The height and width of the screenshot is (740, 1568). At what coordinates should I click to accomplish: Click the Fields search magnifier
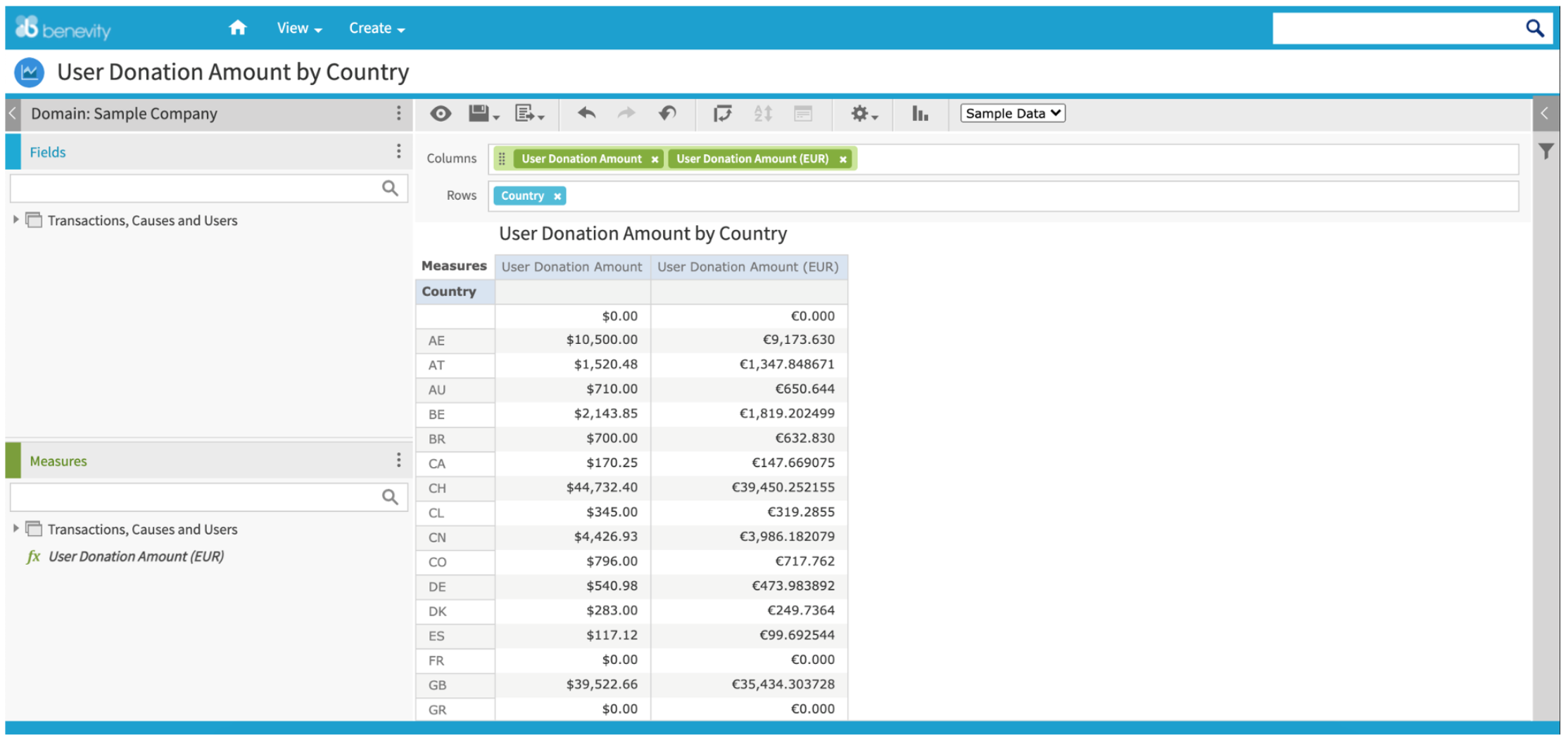(x=390, y=189)
